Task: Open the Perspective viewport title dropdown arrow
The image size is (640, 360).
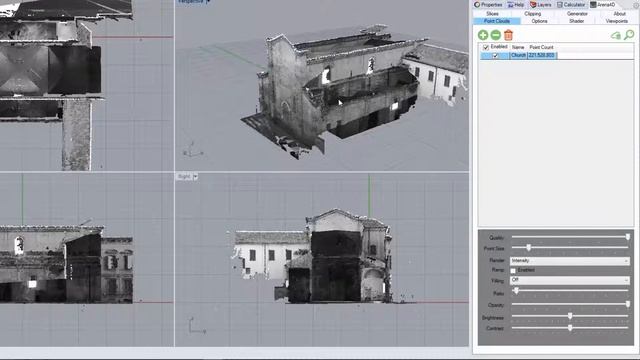Action: (208, 2)
